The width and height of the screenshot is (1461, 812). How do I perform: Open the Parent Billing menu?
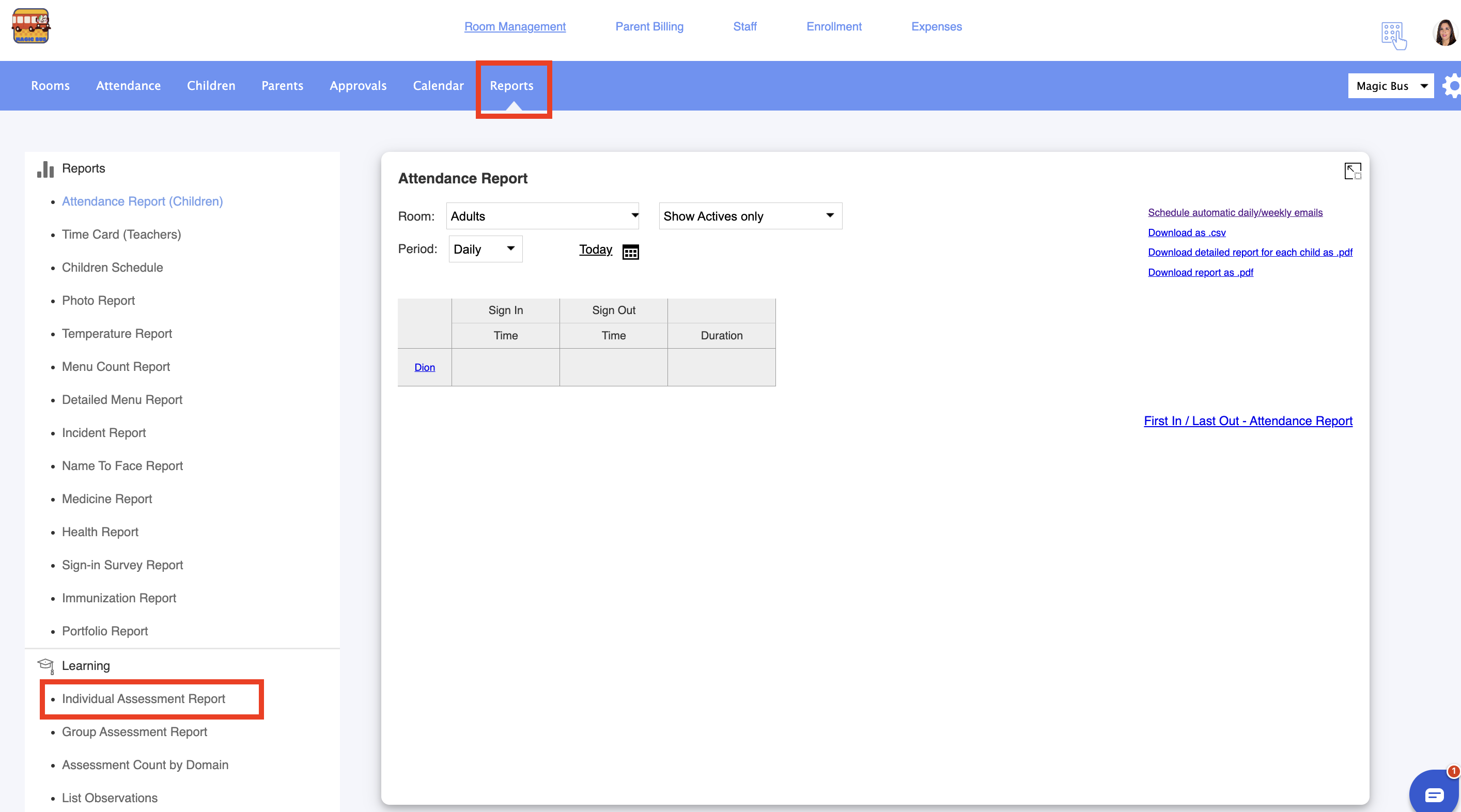(x=649, y=27)
